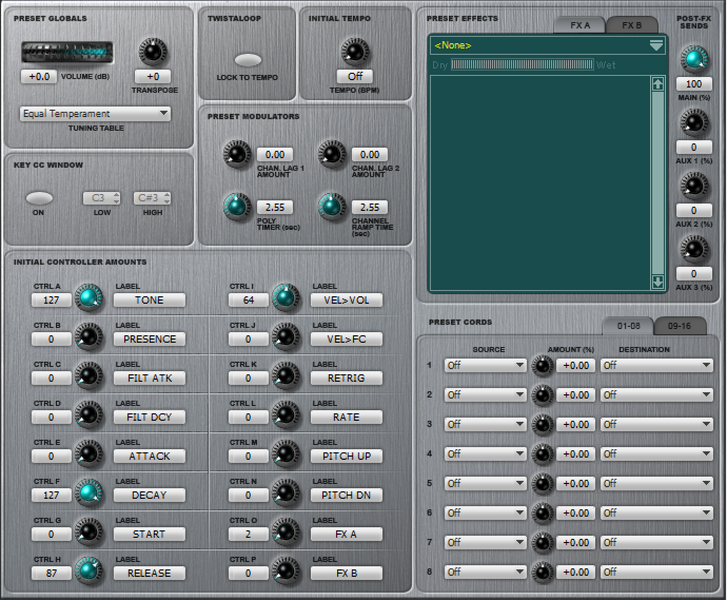Image resolution: width=727 pixels, height=600 pixels.
Task: Click the Tempo Off value field
Action: coord(355,76)
